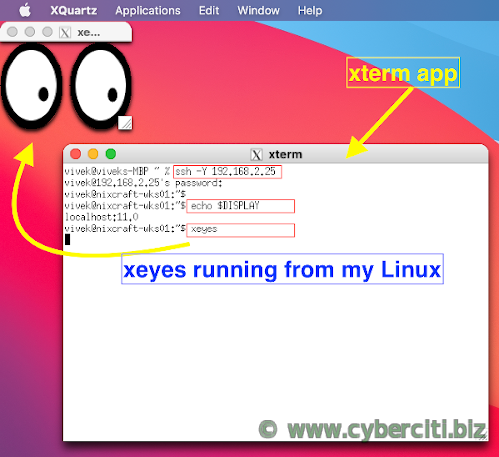Click the terminal cursor block
The width and height of the screenshot is (499, 457).
(67, 239)
